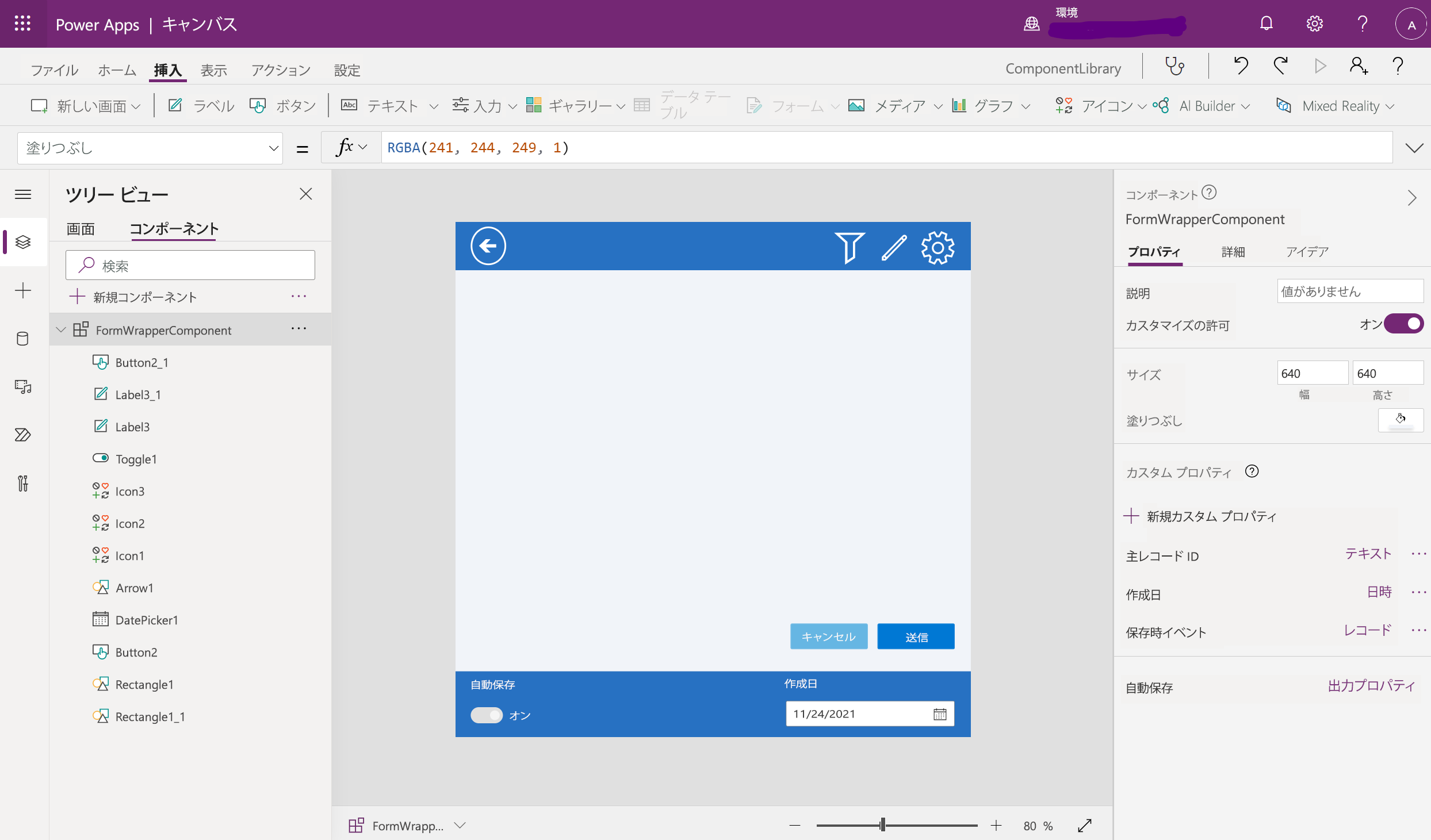Open the hamburger menu in left rail
Viewport: 1431px width, 840px height.
(23, 194)
